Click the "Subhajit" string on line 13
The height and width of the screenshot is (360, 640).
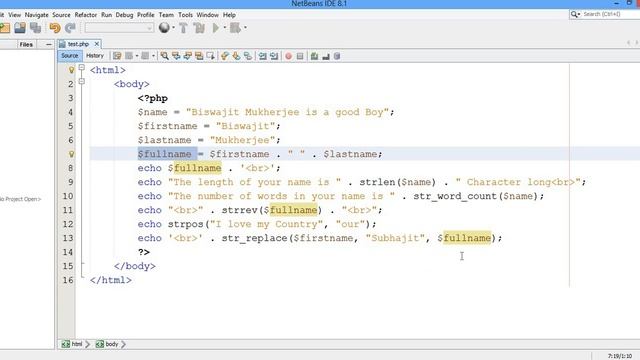(395, 238)
